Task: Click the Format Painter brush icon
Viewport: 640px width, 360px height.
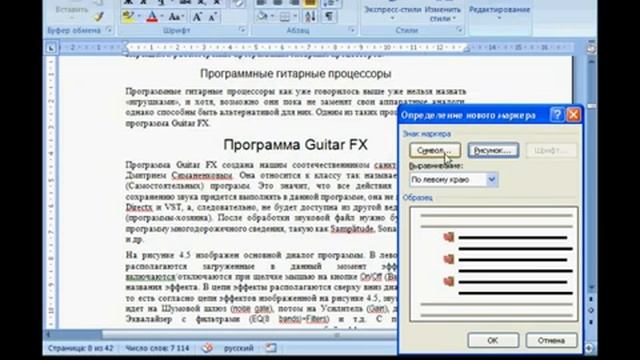Action: coord(98,17)
